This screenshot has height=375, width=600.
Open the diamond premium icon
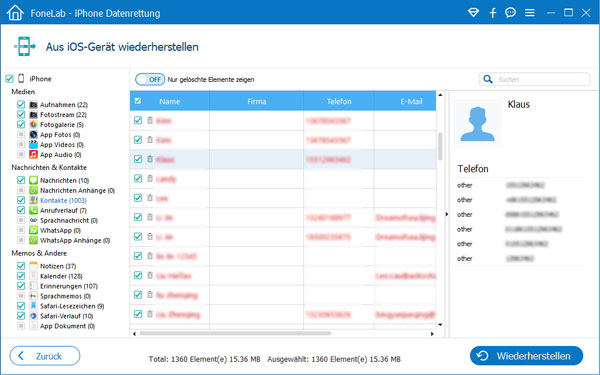point(473,13)
